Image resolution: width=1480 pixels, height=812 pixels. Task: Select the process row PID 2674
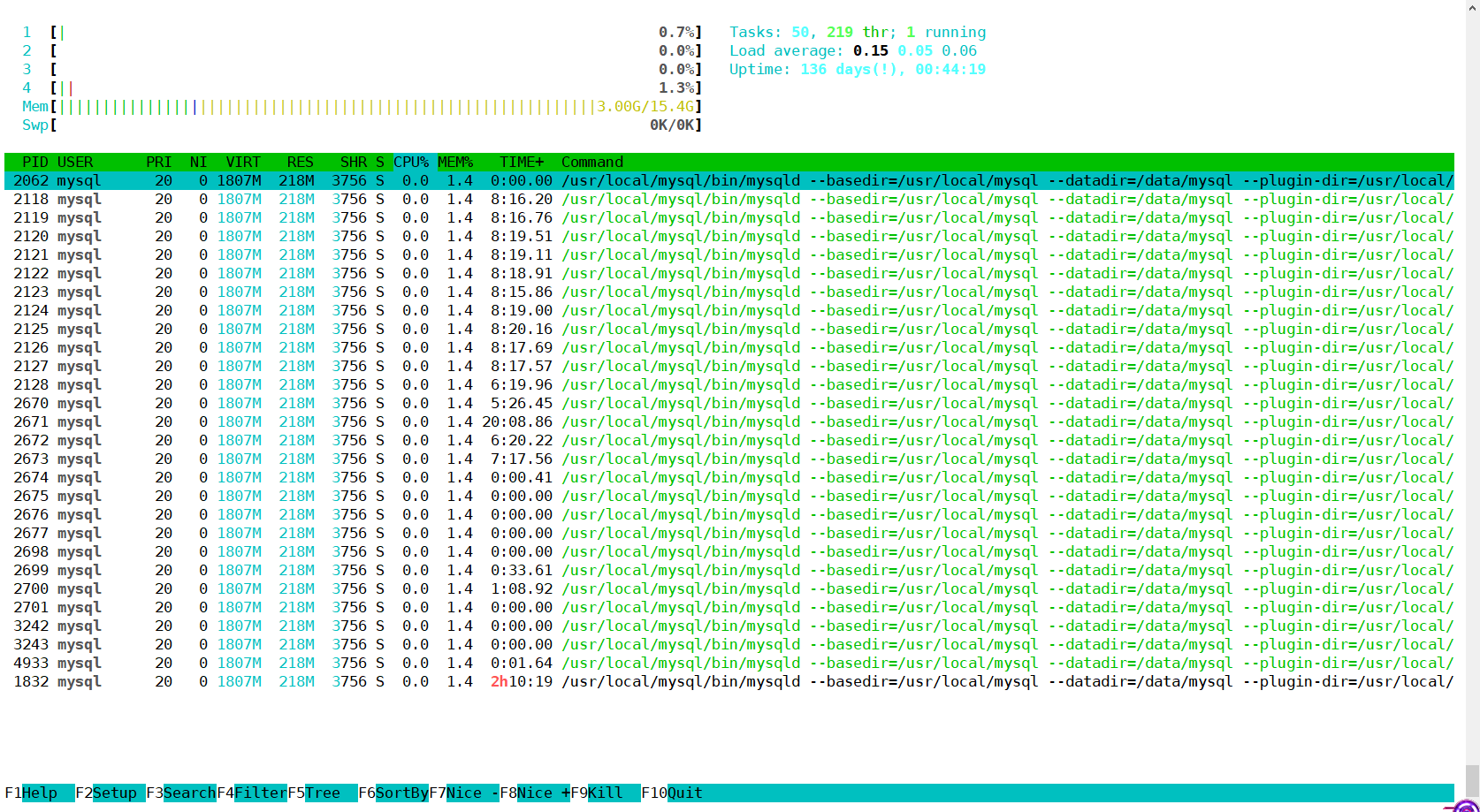tap(729, 477)
